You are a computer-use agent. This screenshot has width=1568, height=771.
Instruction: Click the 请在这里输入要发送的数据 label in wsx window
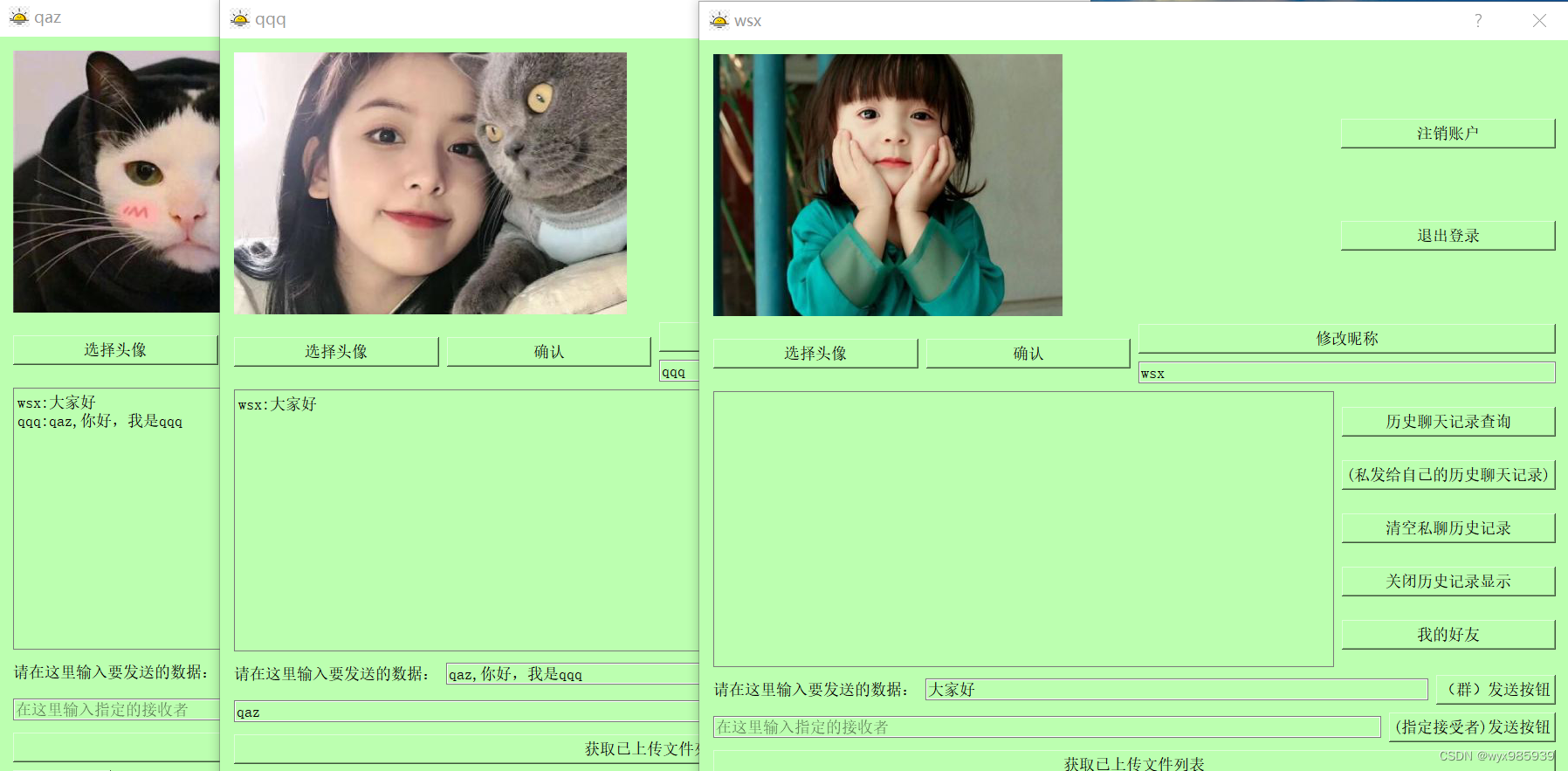click(811, 690)
